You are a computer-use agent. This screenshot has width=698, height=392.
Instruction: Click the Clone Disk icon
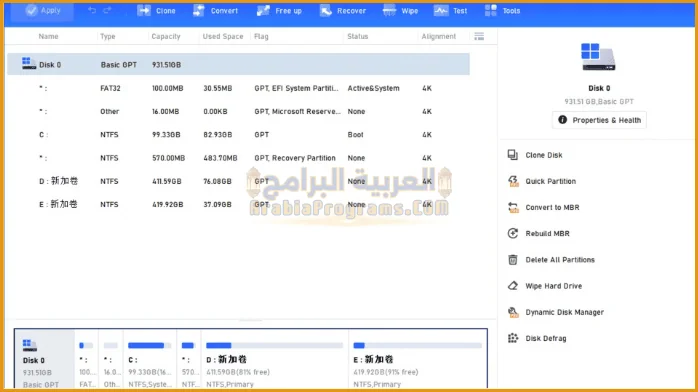tap(513, 155)
